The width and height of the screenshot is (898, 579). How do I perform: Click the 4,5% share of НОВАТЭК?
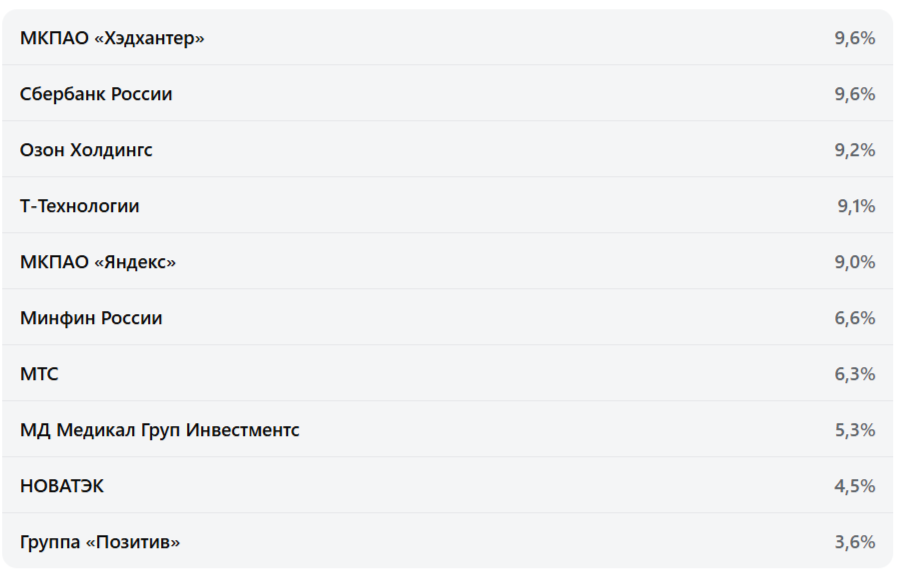click(x=855, y=486)
